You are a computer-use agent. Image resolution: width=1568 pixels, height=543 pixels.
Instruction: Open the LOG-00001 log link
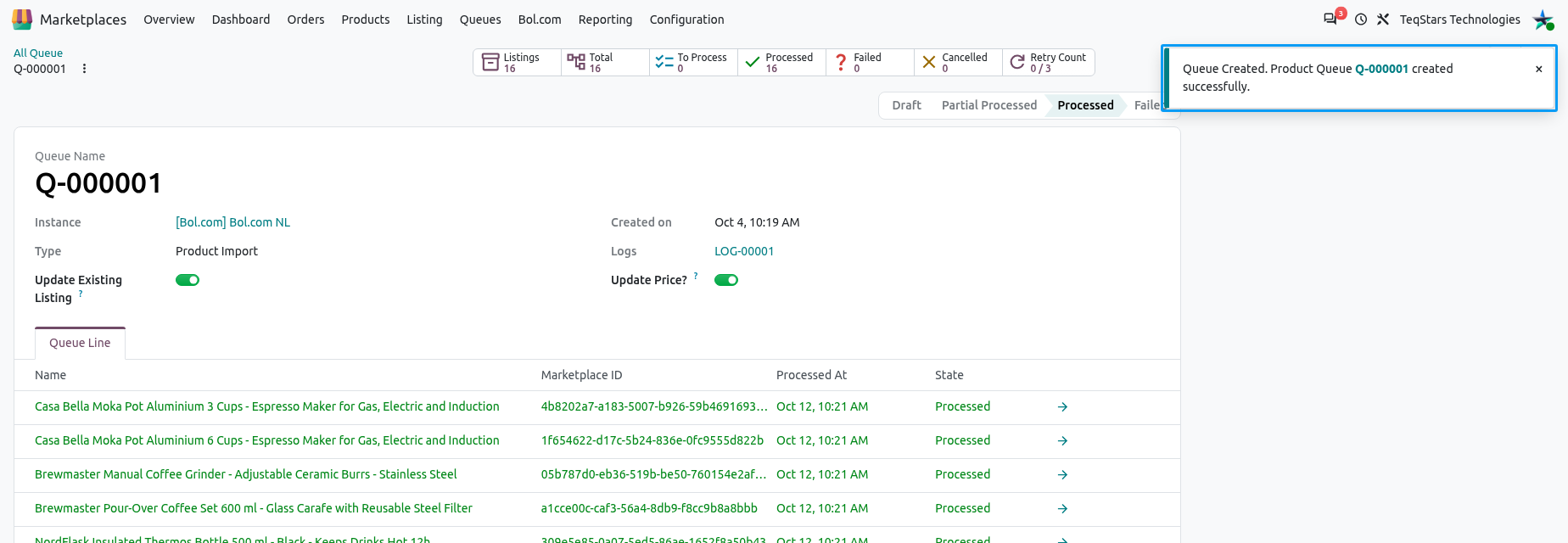[744, 251]
